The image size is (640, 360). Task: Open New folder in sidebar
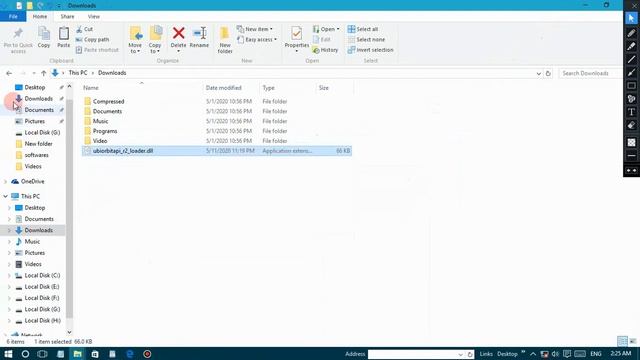(38, 144)
